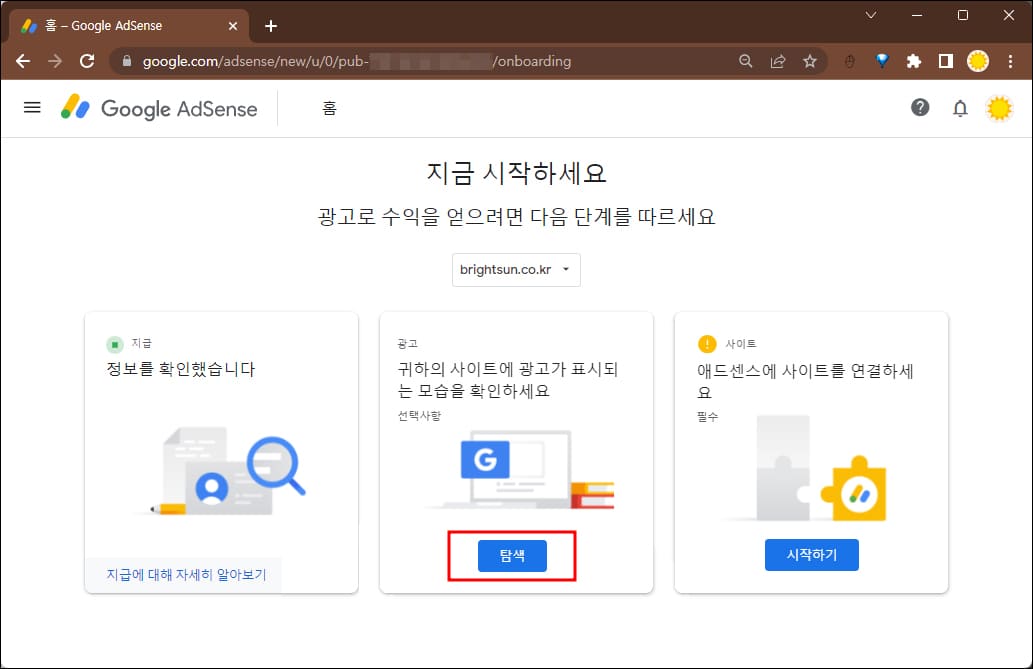
Task: Click the green 지급 status icon
Action: click(115, 344)
